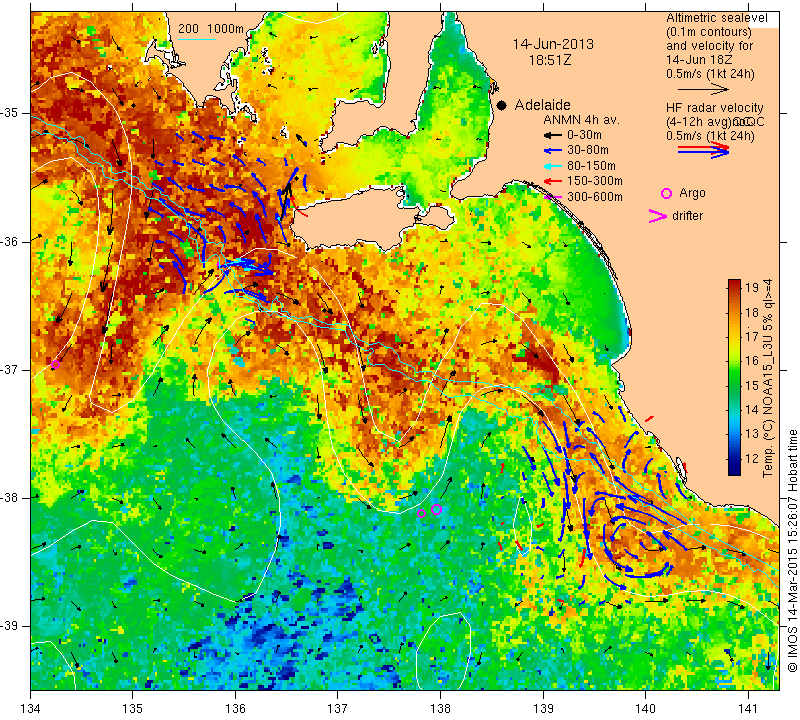
Task: Click the '(0.1m contours)' text
Action: click(x=709, y=32)
